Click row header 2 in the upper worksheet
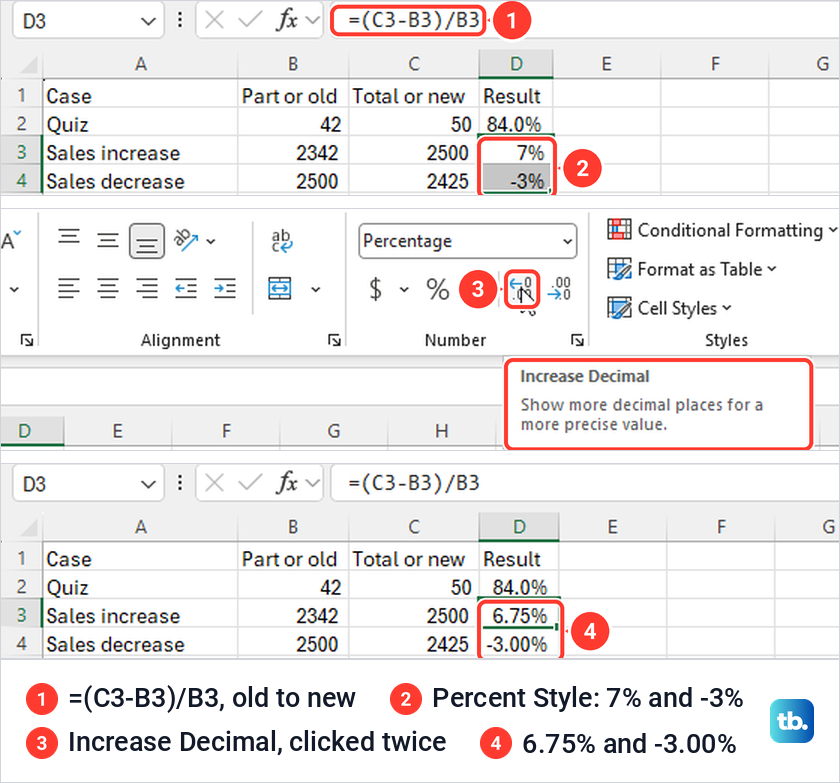Screen dimensions: 840x783 21,124
